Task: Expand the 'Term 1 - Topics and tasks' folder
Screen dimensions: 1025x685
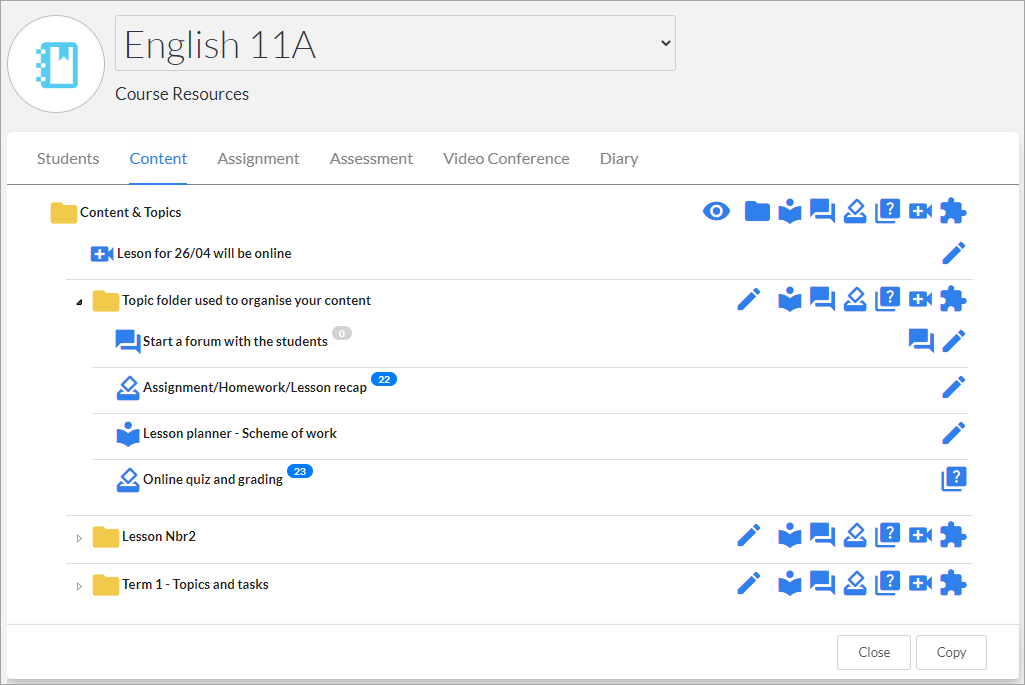Action: (79, 586)
